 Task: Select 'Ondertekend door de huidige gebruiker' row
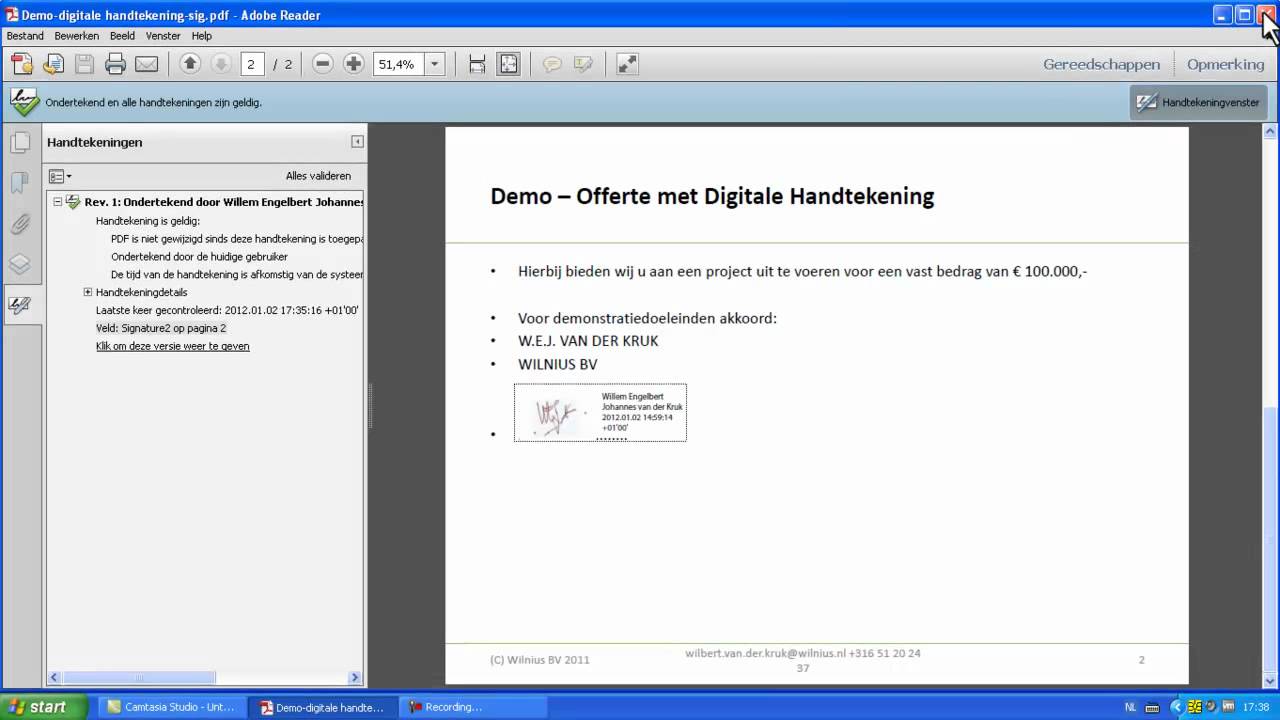point(200,257)
